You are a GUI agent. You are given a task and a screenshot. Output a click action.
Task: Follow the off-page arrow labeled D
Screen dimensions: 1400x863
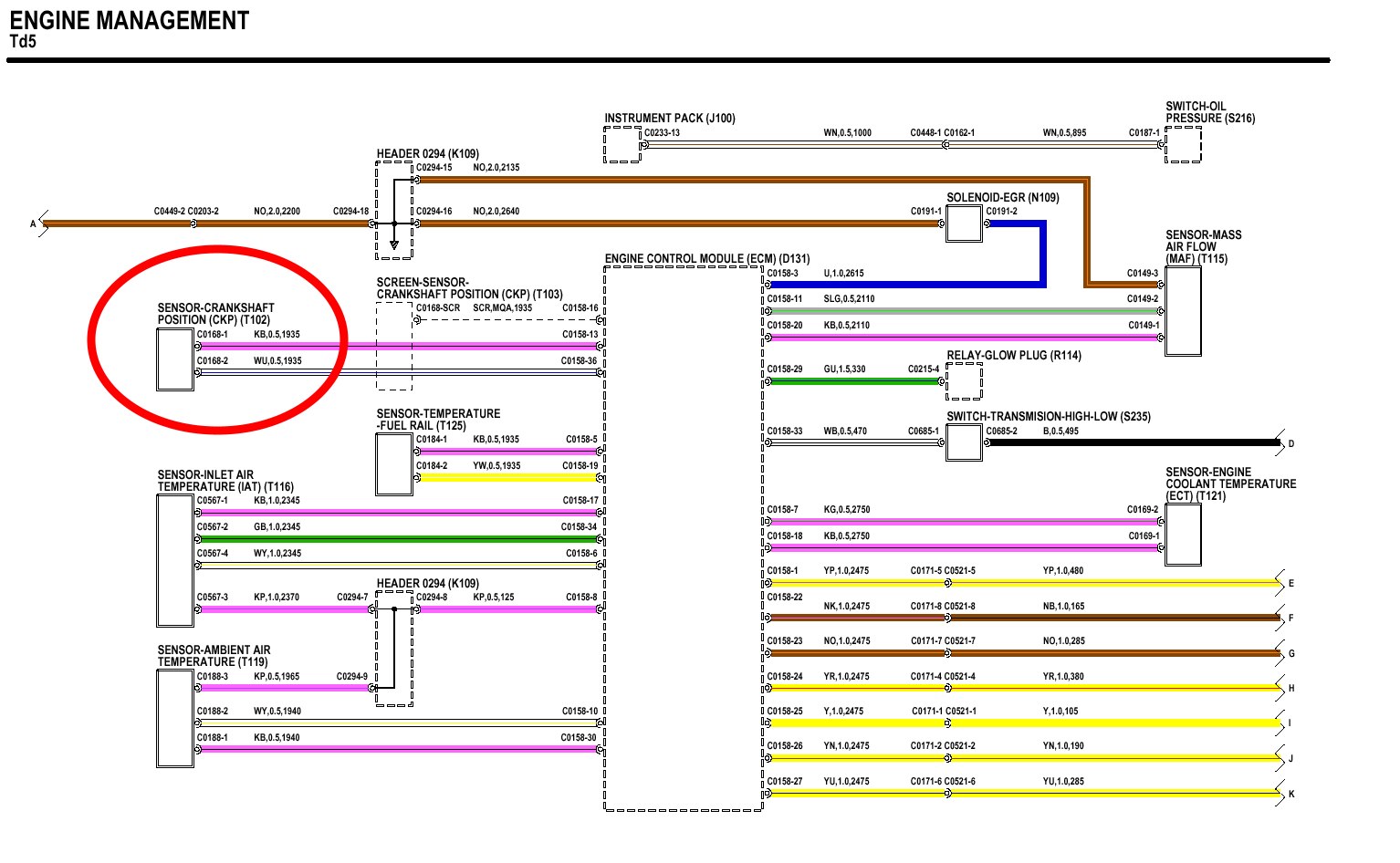click(x=1282, y=443)
